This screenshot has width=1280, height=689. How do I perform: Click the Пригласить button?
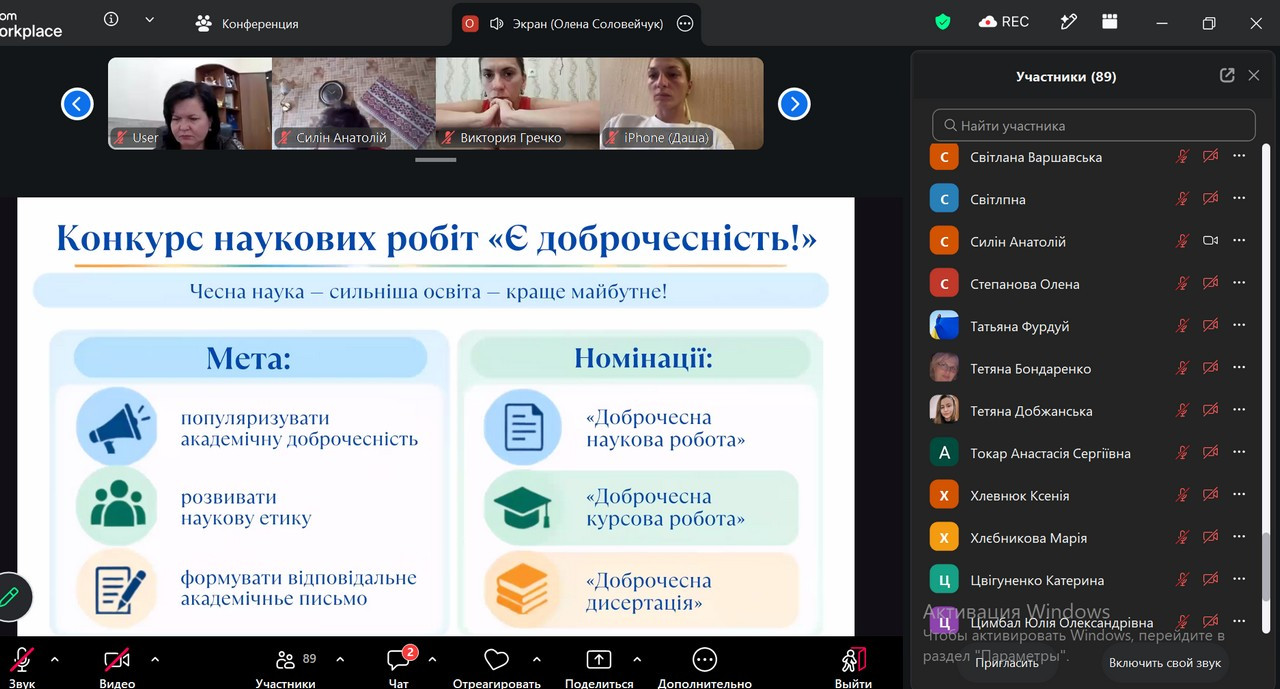(1006, 662)
